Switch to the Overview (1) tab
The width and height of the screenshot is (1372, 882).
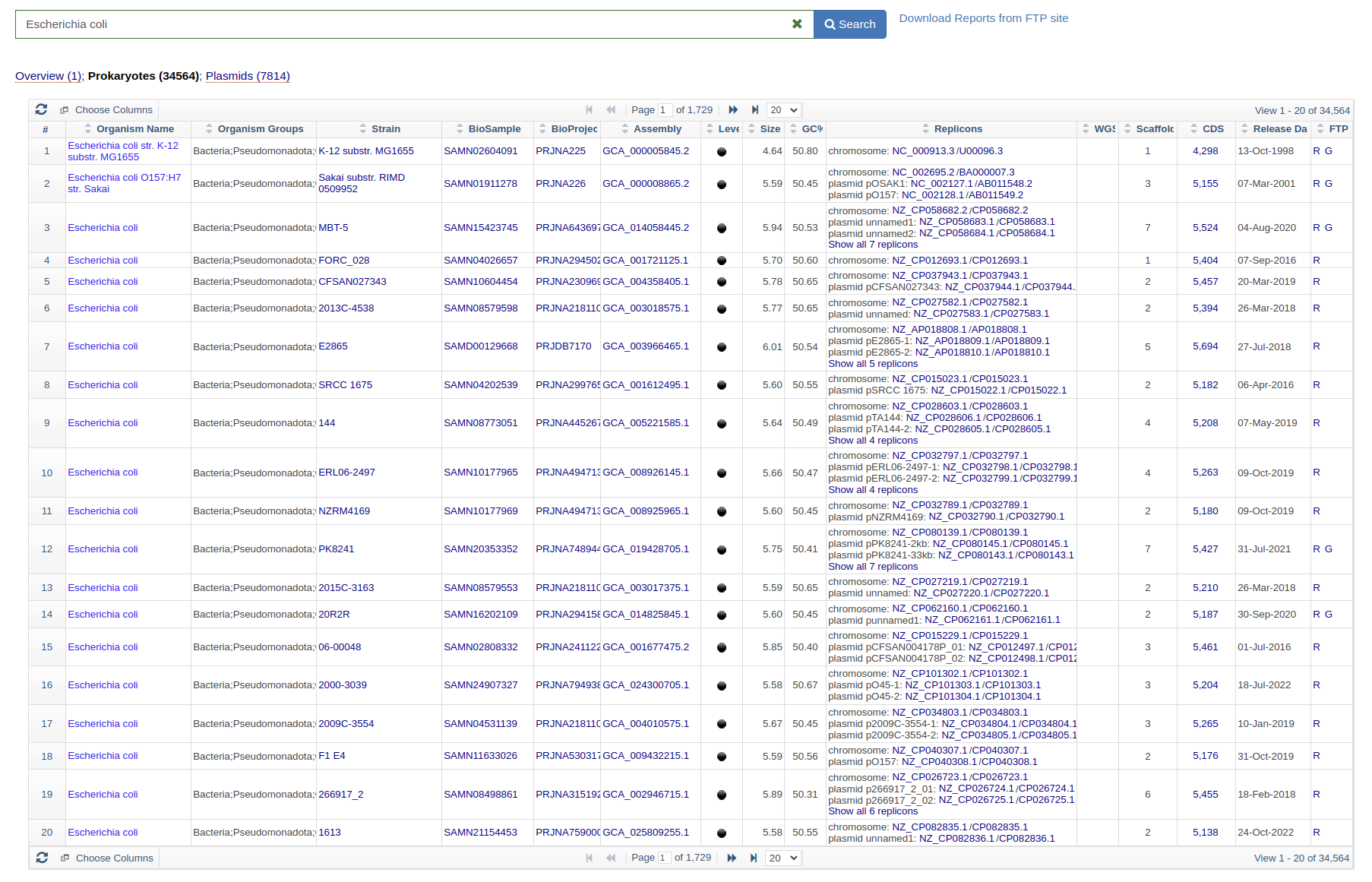point(49,76)
